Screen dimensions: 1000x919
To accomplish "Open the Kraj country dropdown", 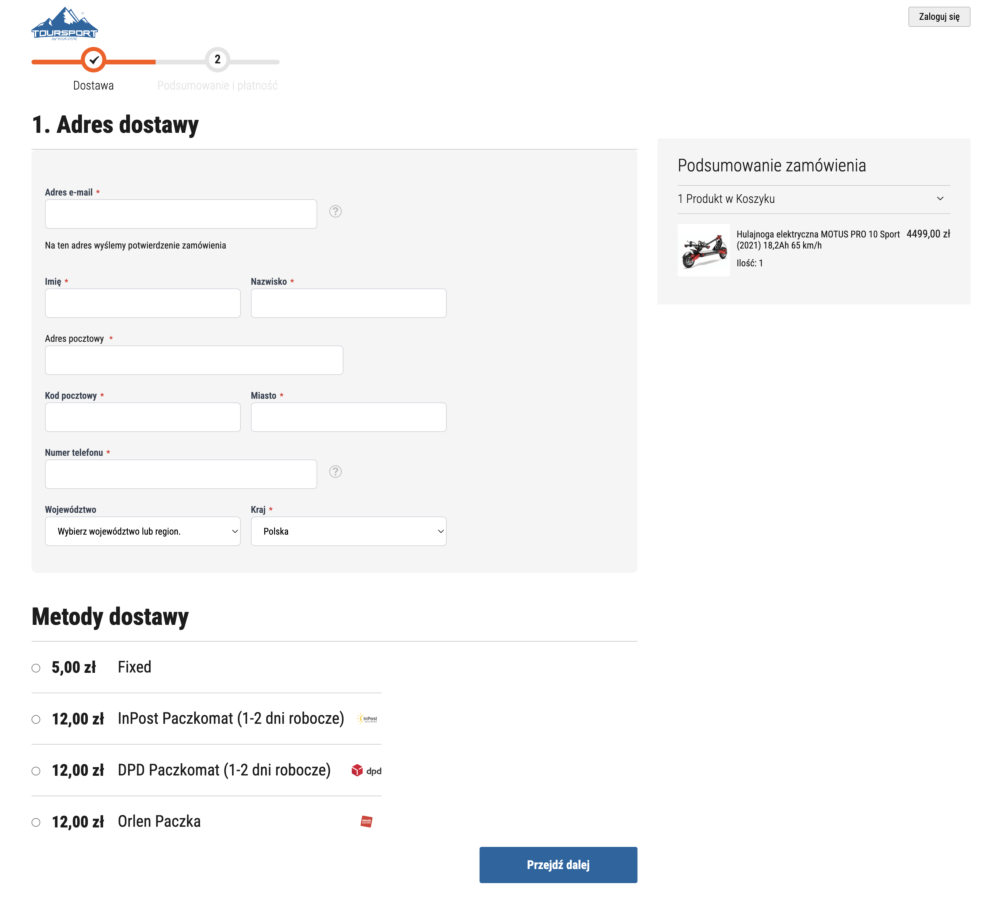I will (x=348, y=531).
